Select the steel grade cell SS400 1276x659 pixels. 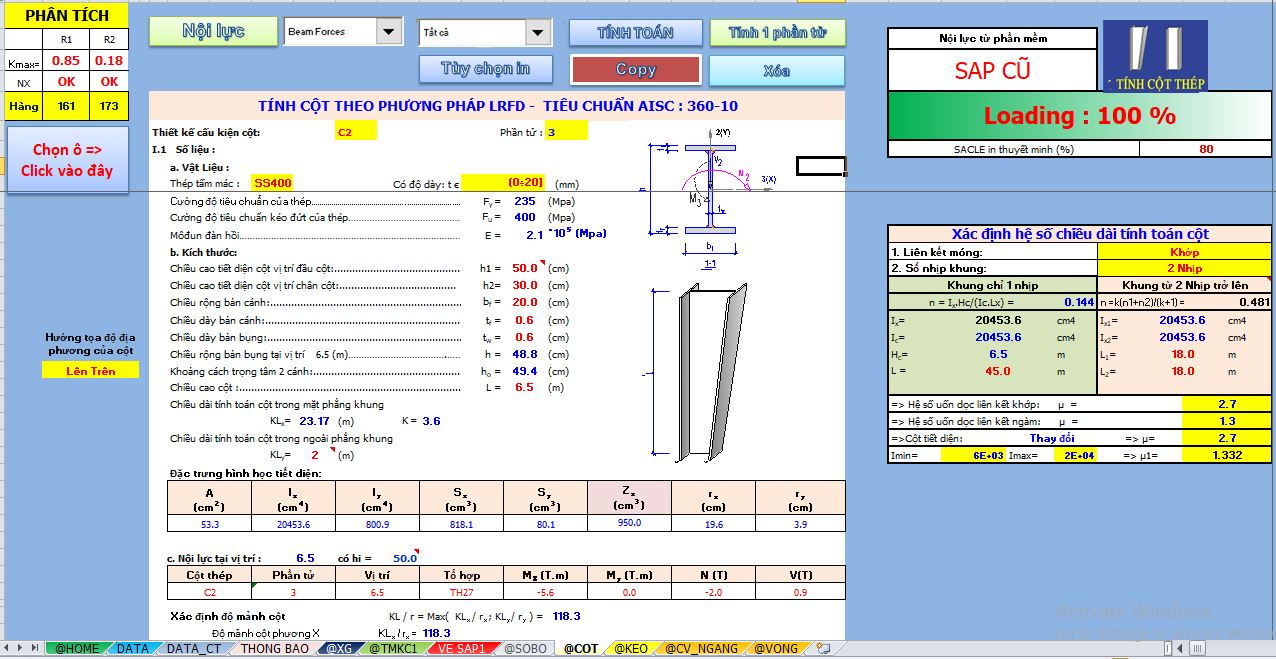272,183
